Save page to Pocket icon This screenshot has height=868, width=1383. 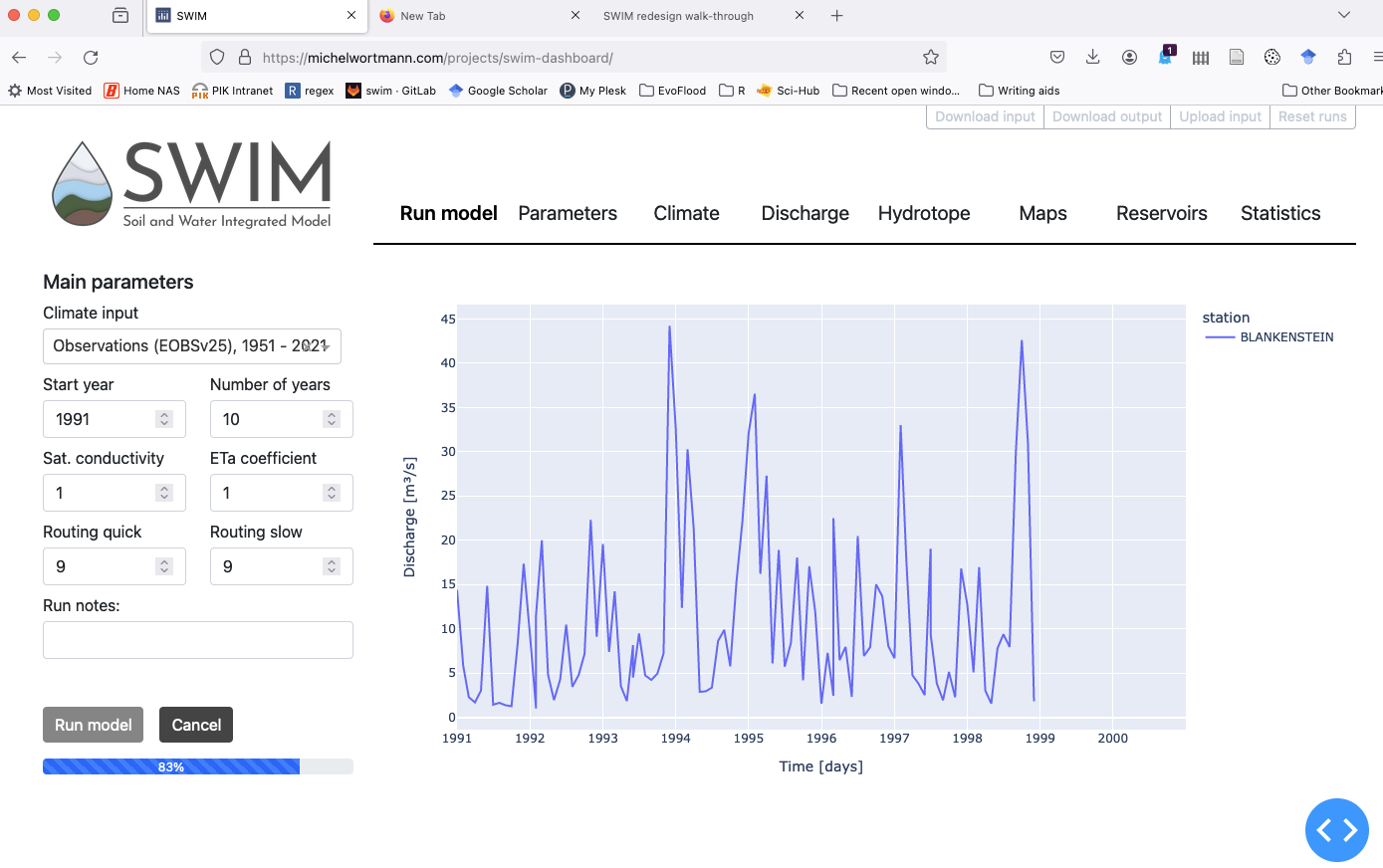coord(1057,58)
